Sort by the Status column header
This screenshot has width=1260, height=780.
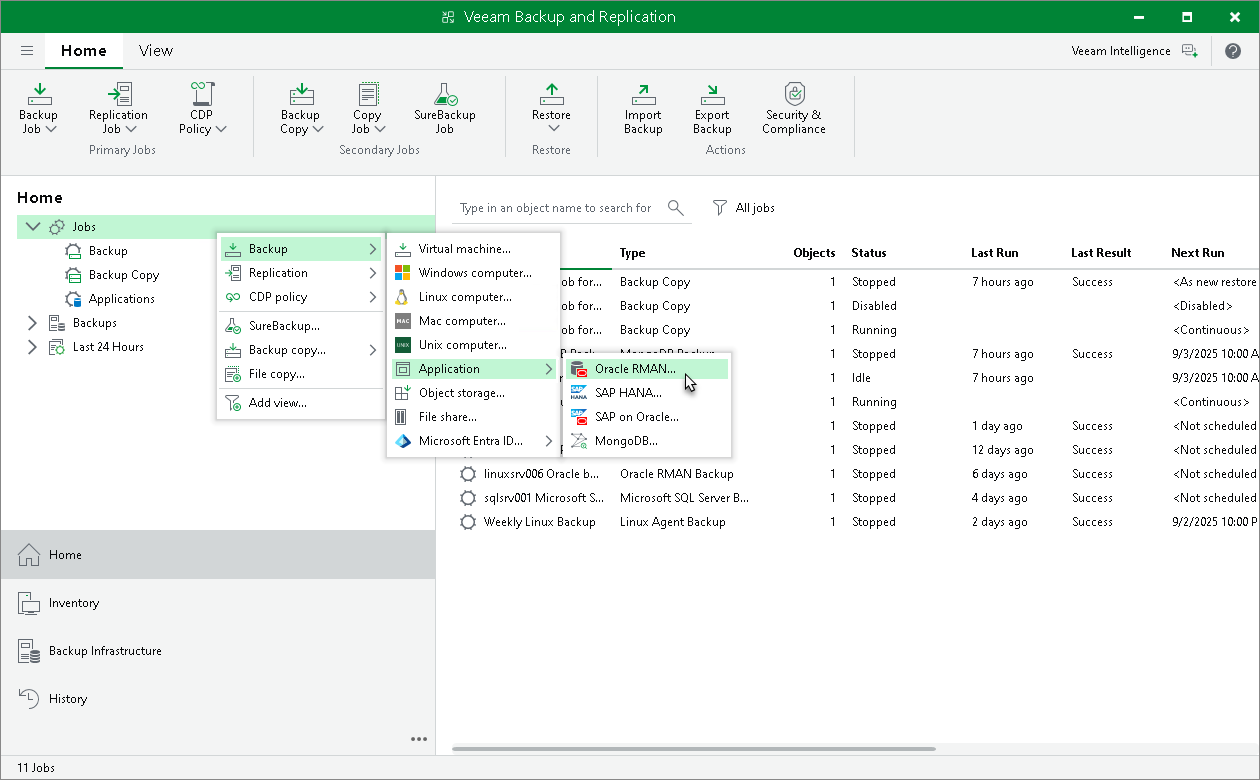(869, 253)
